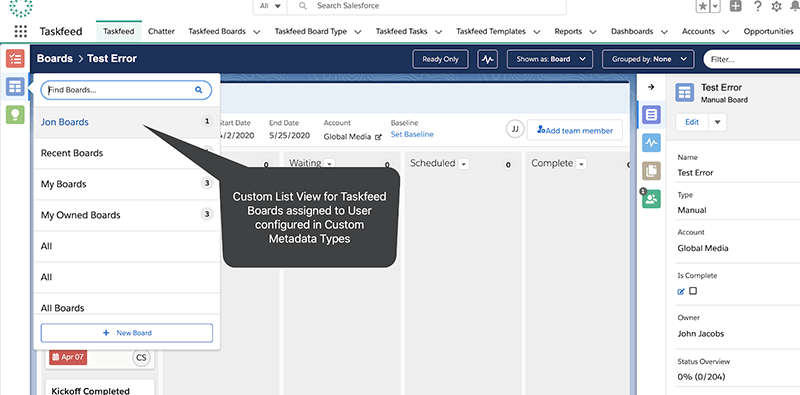
Task: Click the Set Baseline link
Action: point(412,134)
